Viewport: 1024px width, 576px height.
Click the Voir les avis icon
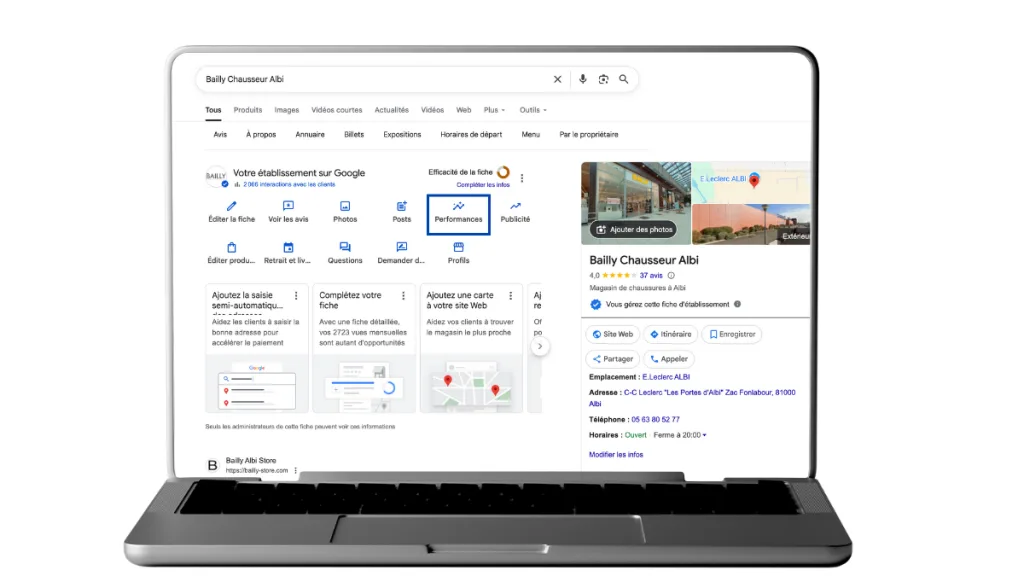pos(288,206)
